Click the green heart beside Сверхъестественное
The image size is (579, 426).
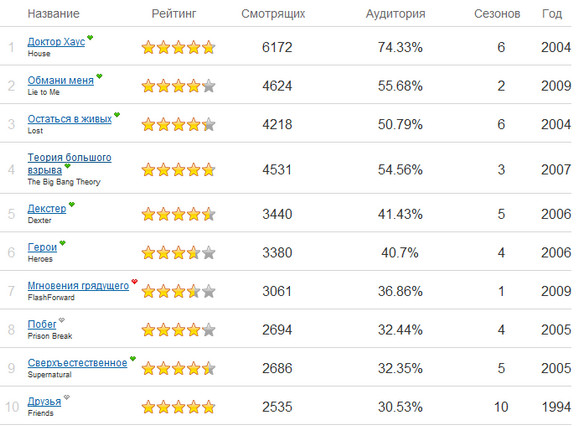[x=133, y=358]
